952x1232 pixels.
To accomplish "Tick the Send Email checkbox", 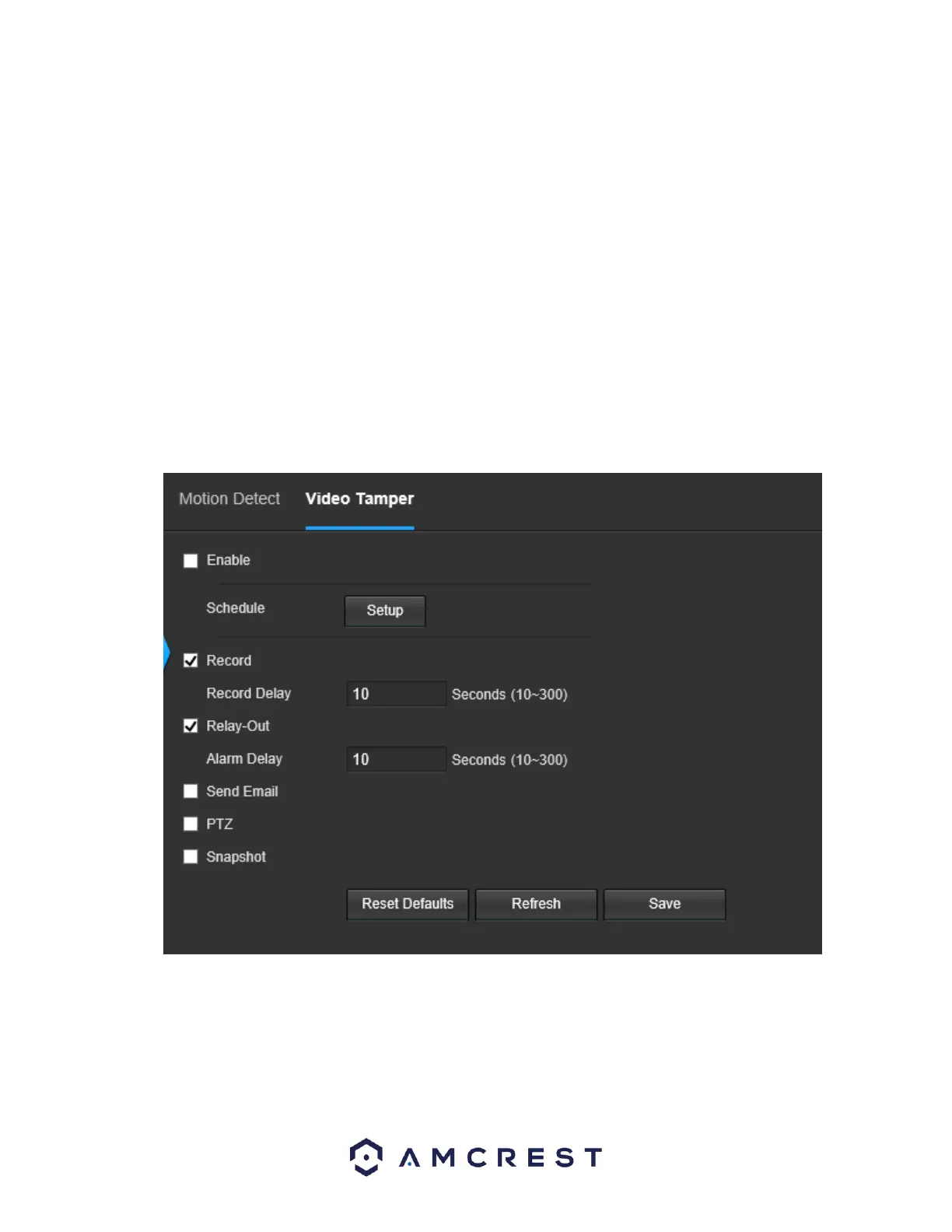I will (191, 791).
